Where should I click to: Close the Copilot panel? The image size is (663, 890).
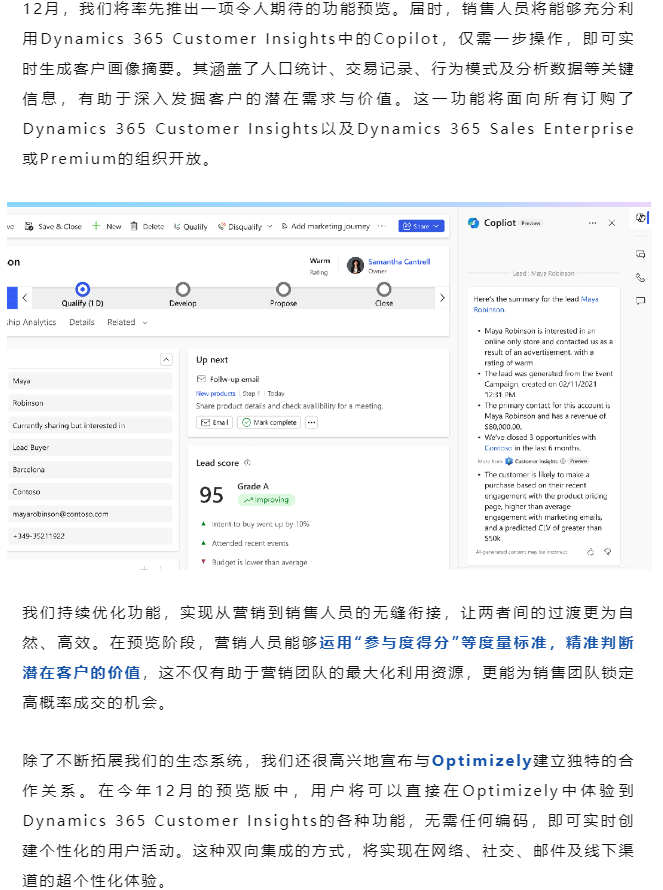612,223
